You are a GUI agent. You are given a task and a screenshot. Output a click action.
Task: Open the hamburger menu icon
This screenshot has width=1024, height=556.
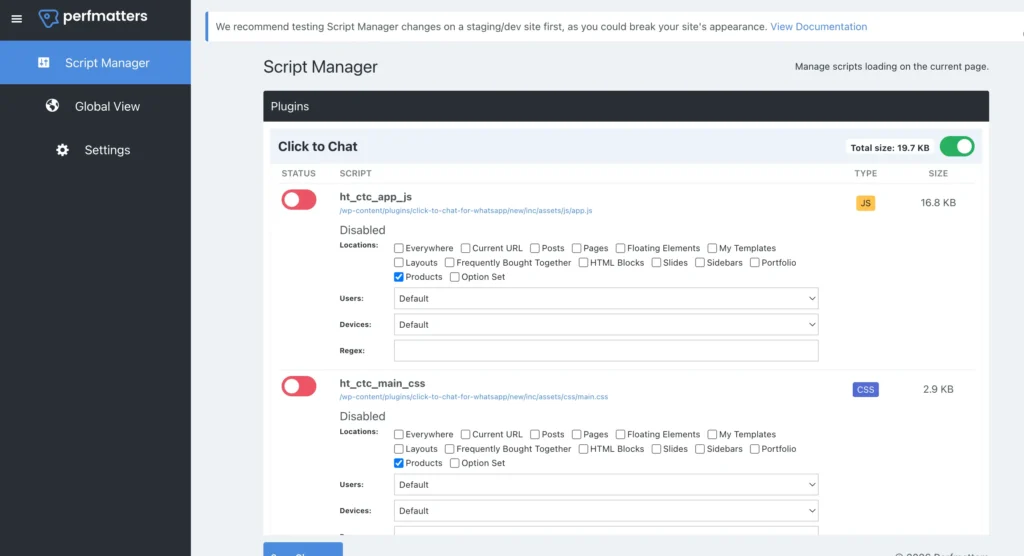[16, 19]
